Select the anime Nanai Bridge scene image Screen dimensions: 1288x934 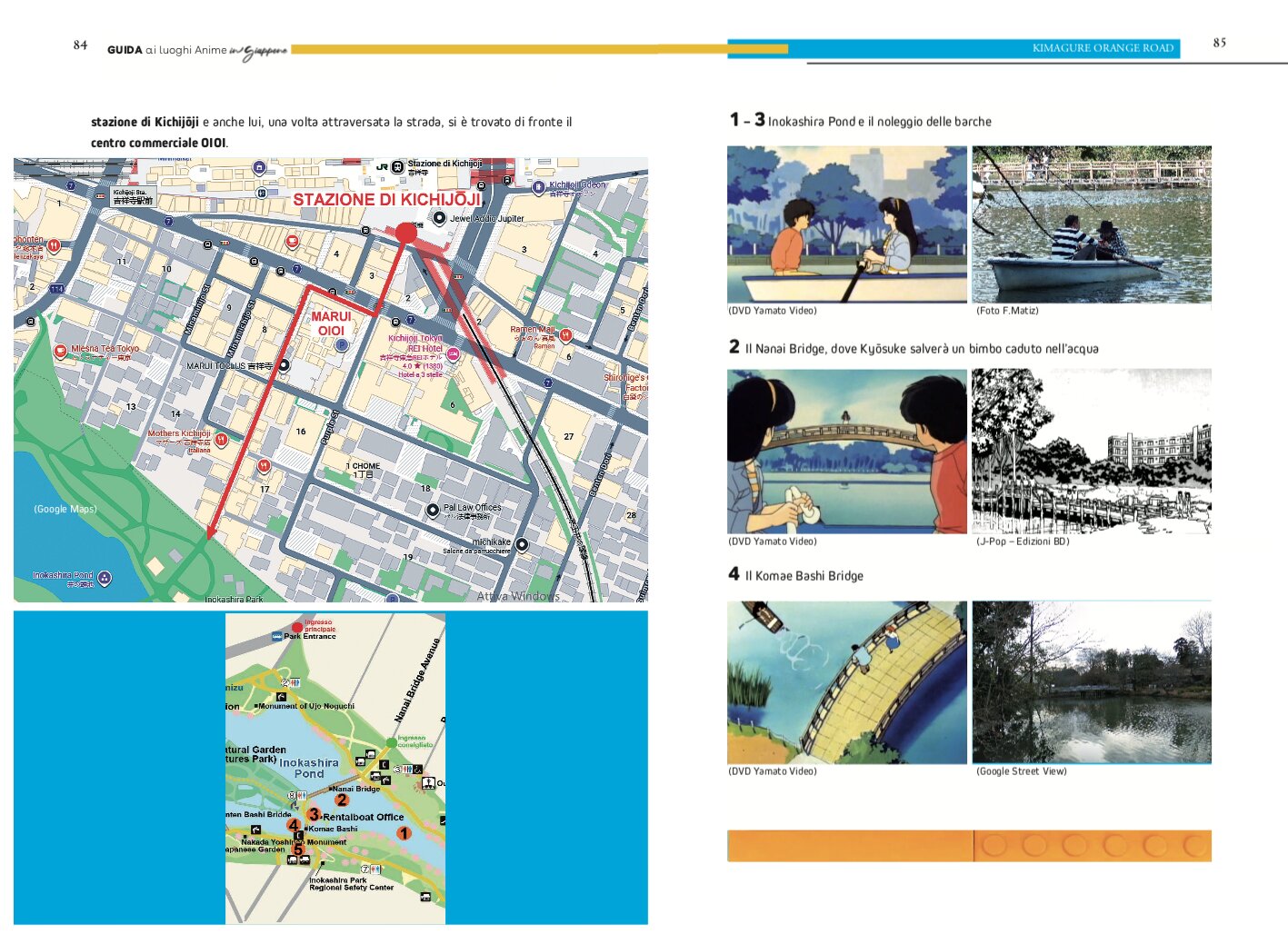click(x=847, y=451)
